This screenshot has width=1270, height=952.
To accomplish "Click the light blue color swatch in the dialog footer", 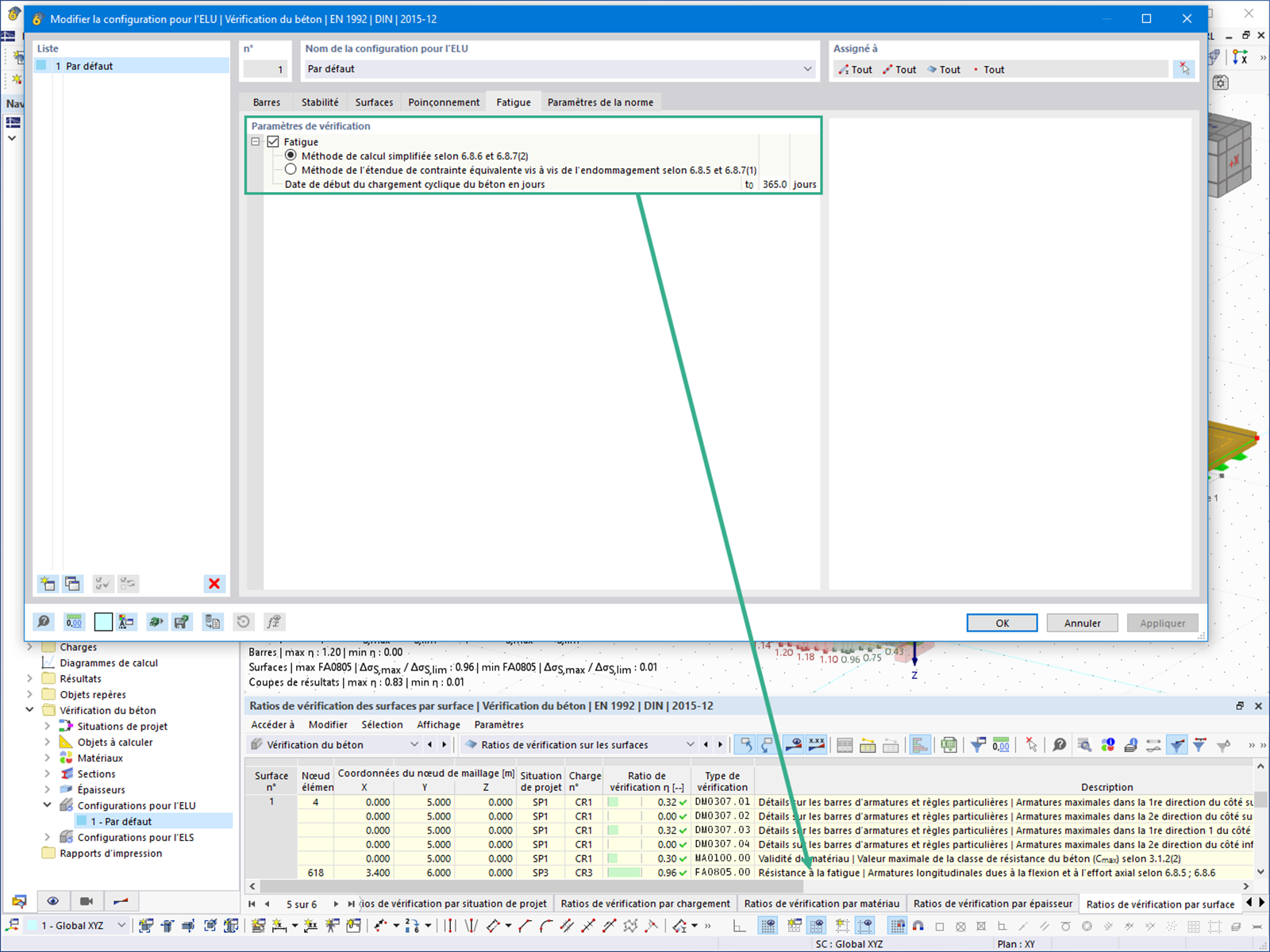I will pyautogui.click(x=103, y=622).
